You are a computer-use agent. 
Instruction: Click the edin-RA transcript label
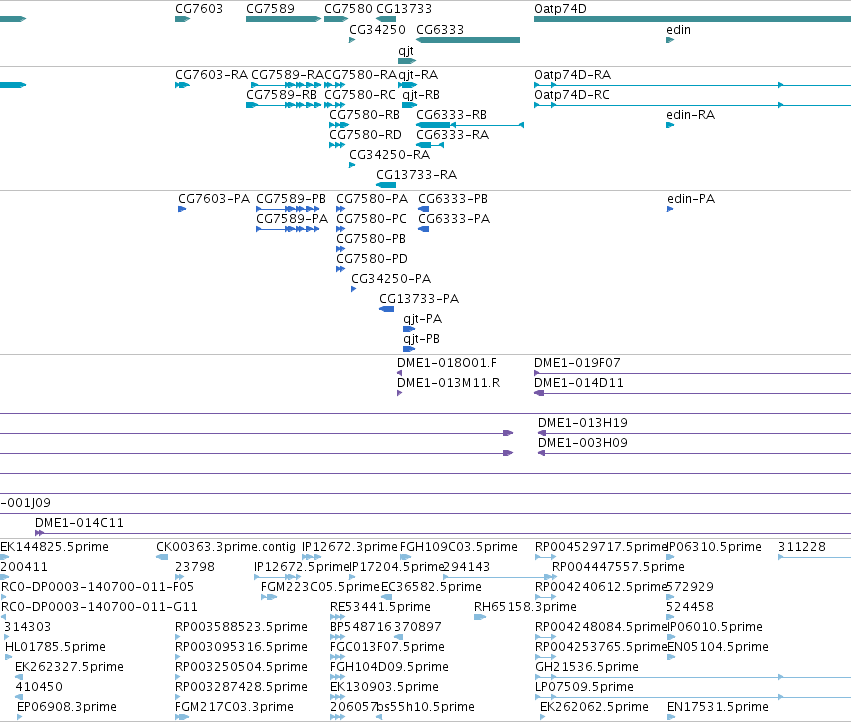[x=690, y=115]
